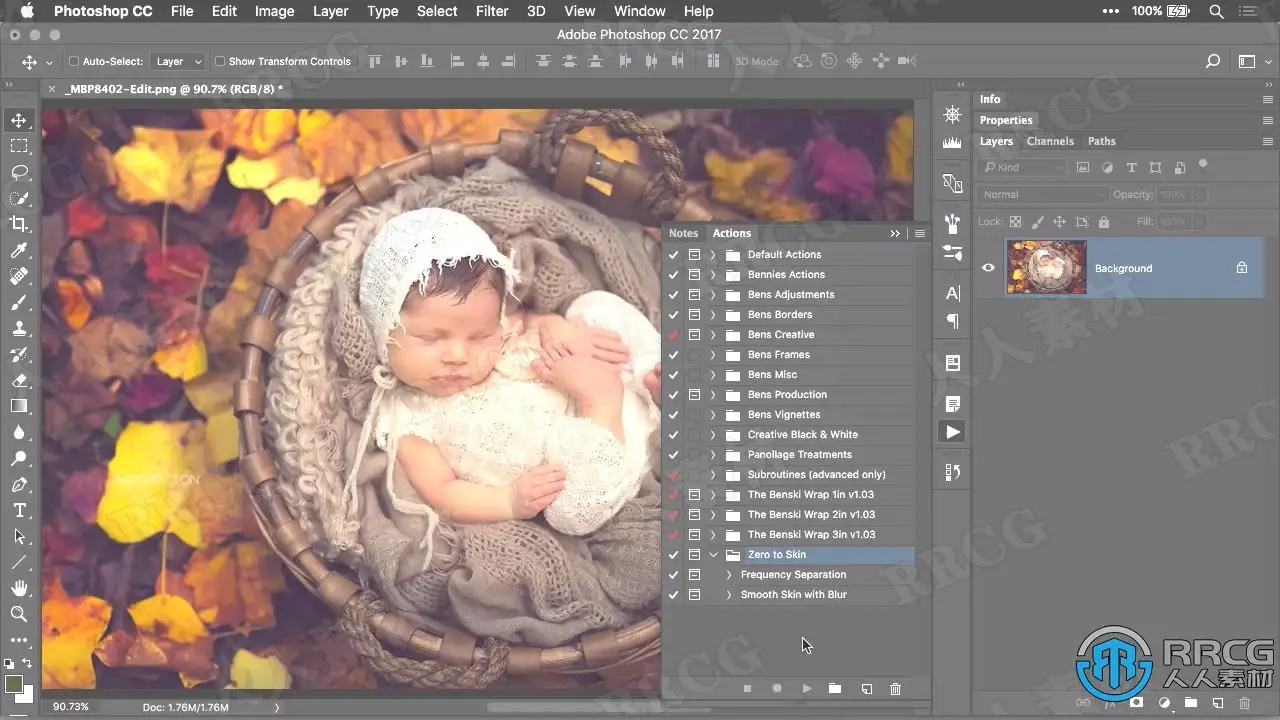
Task: Select the Horizontal Type tool
Action: (19, 510)
